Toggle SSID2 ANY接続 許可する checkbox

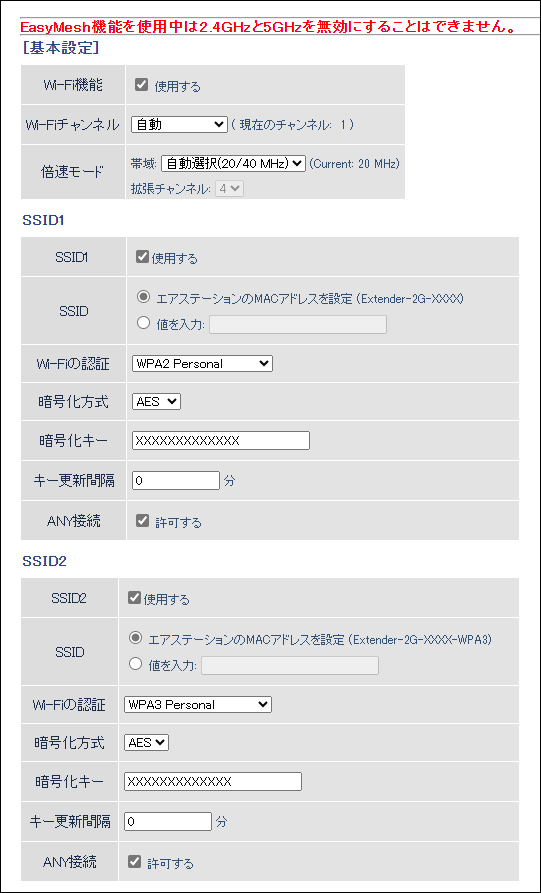click(134, 862)
